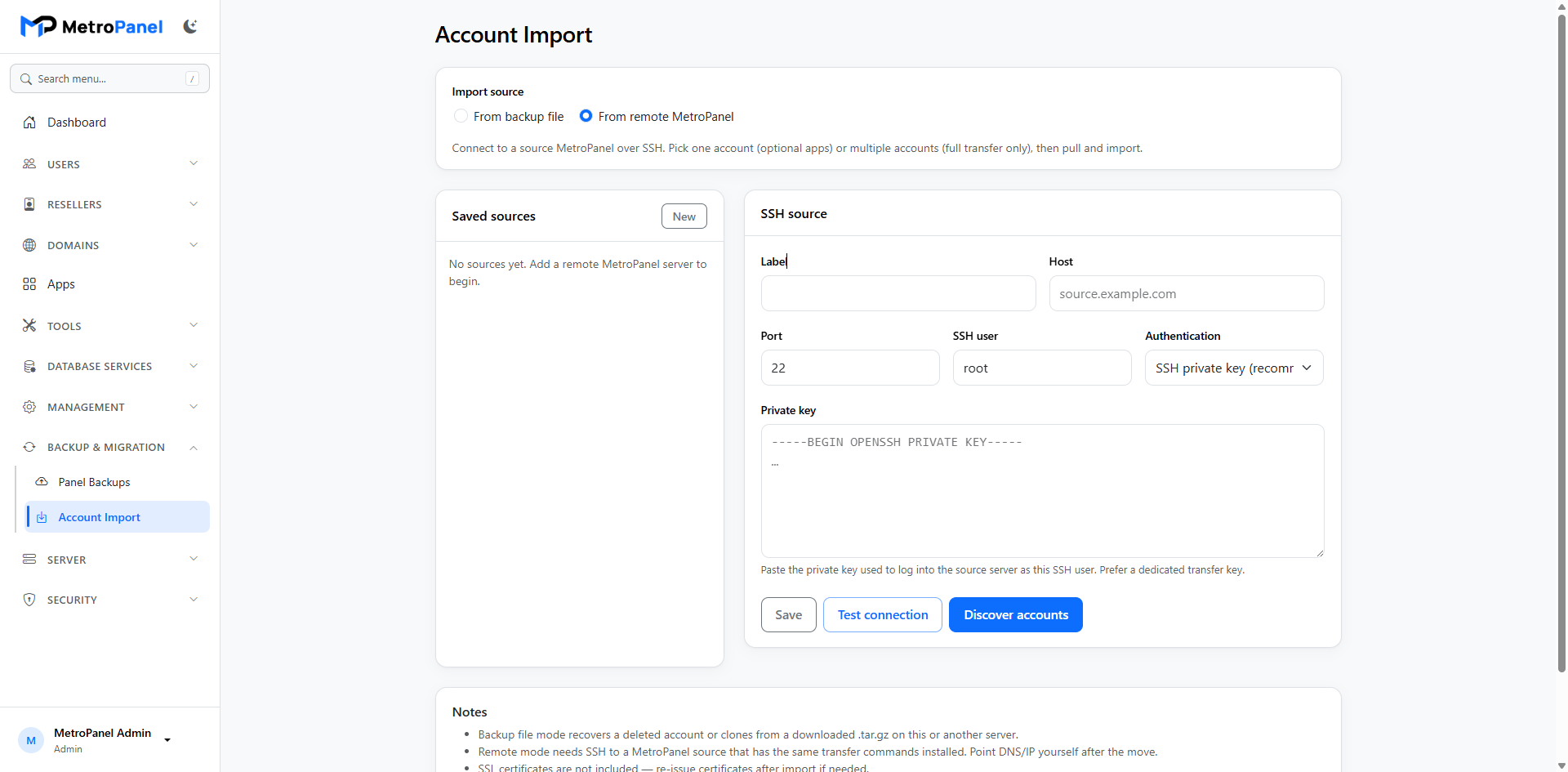Click the Dashboard home icon

[29, 123]
